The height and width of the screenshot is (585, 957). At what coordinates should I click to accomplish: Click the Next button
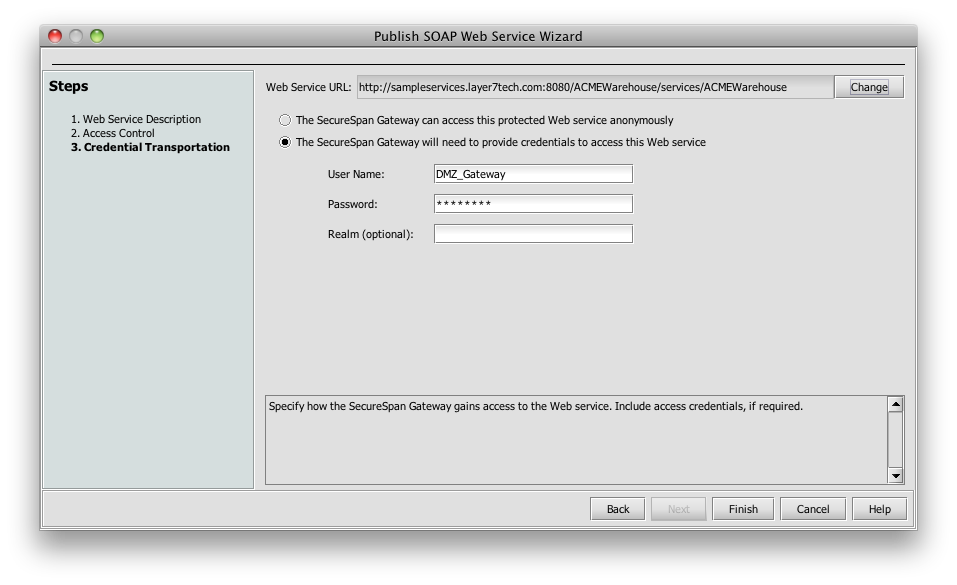coord(679,509)
